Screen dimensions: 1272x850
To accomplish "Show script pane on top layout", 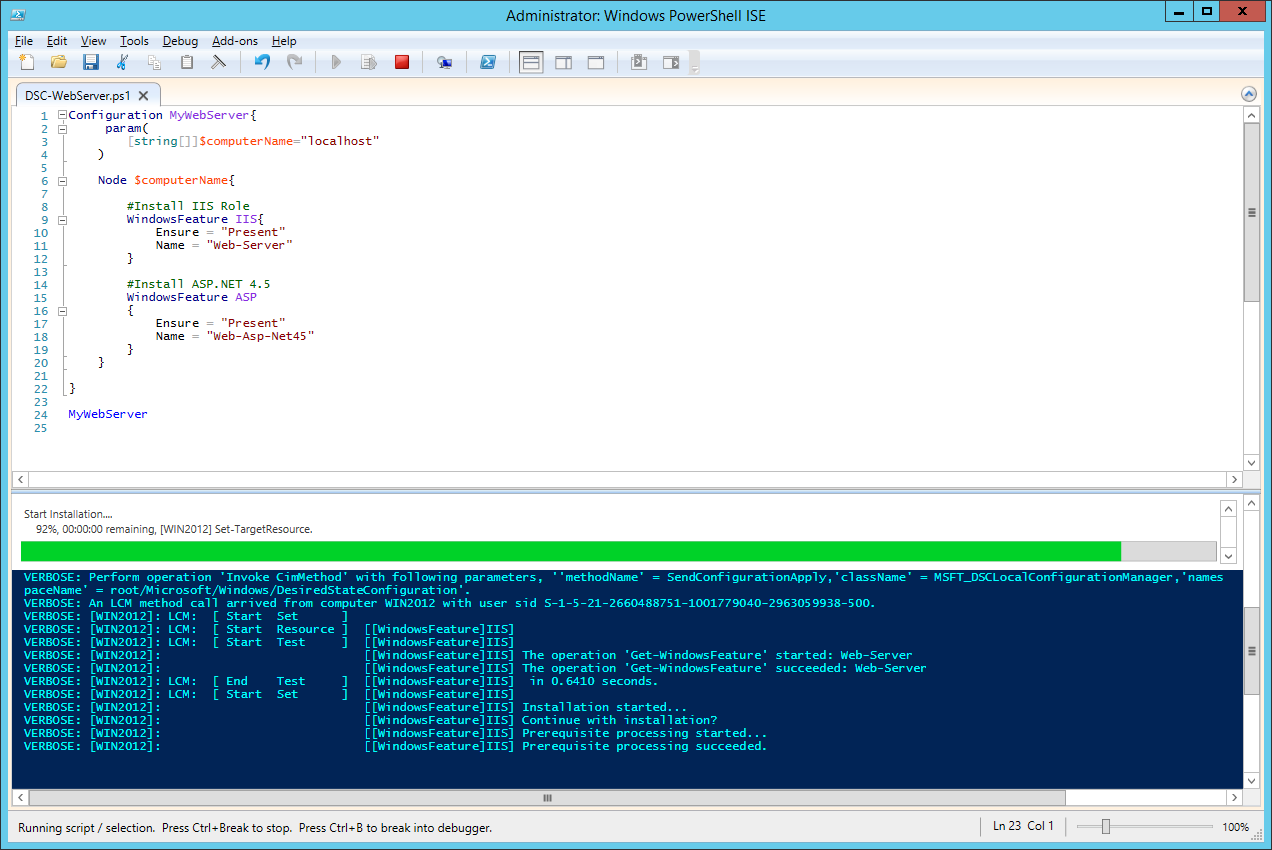I will (531, 62).
